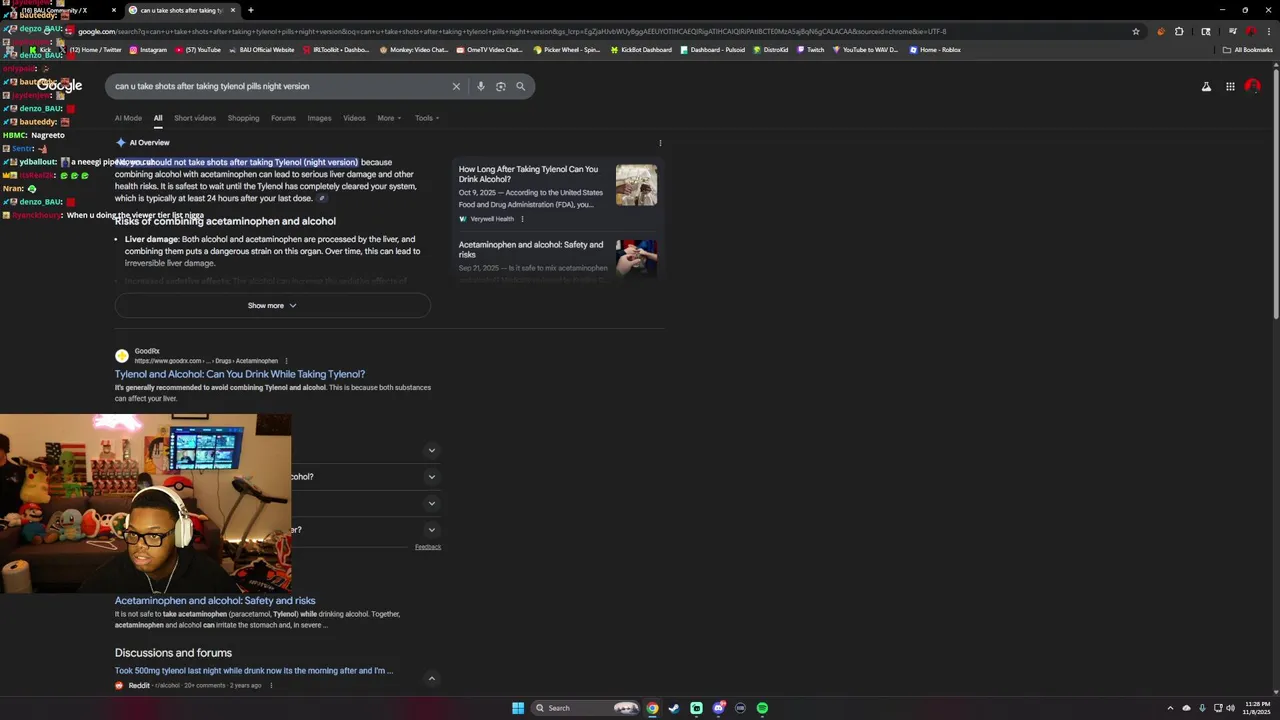Select the All results tab

pos(157,118)
